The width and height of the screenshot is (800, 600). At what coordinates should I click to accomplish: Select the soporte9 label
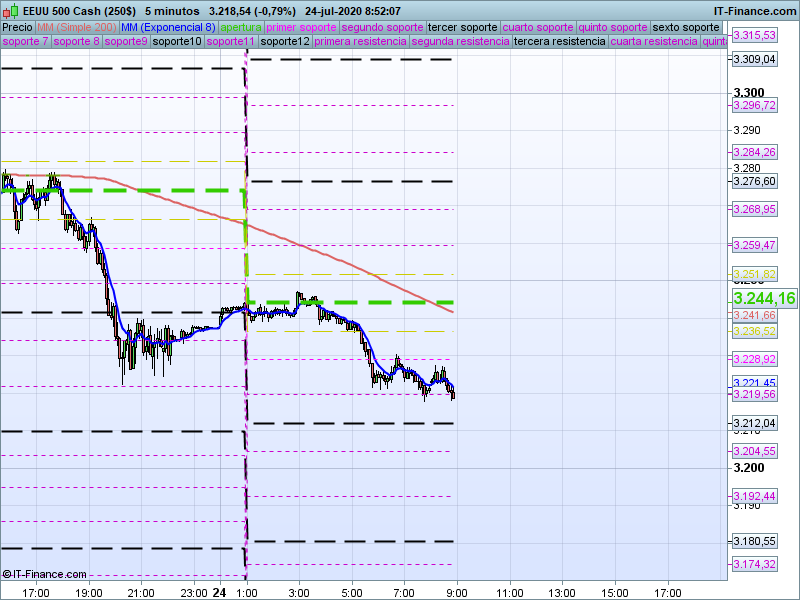126,41
